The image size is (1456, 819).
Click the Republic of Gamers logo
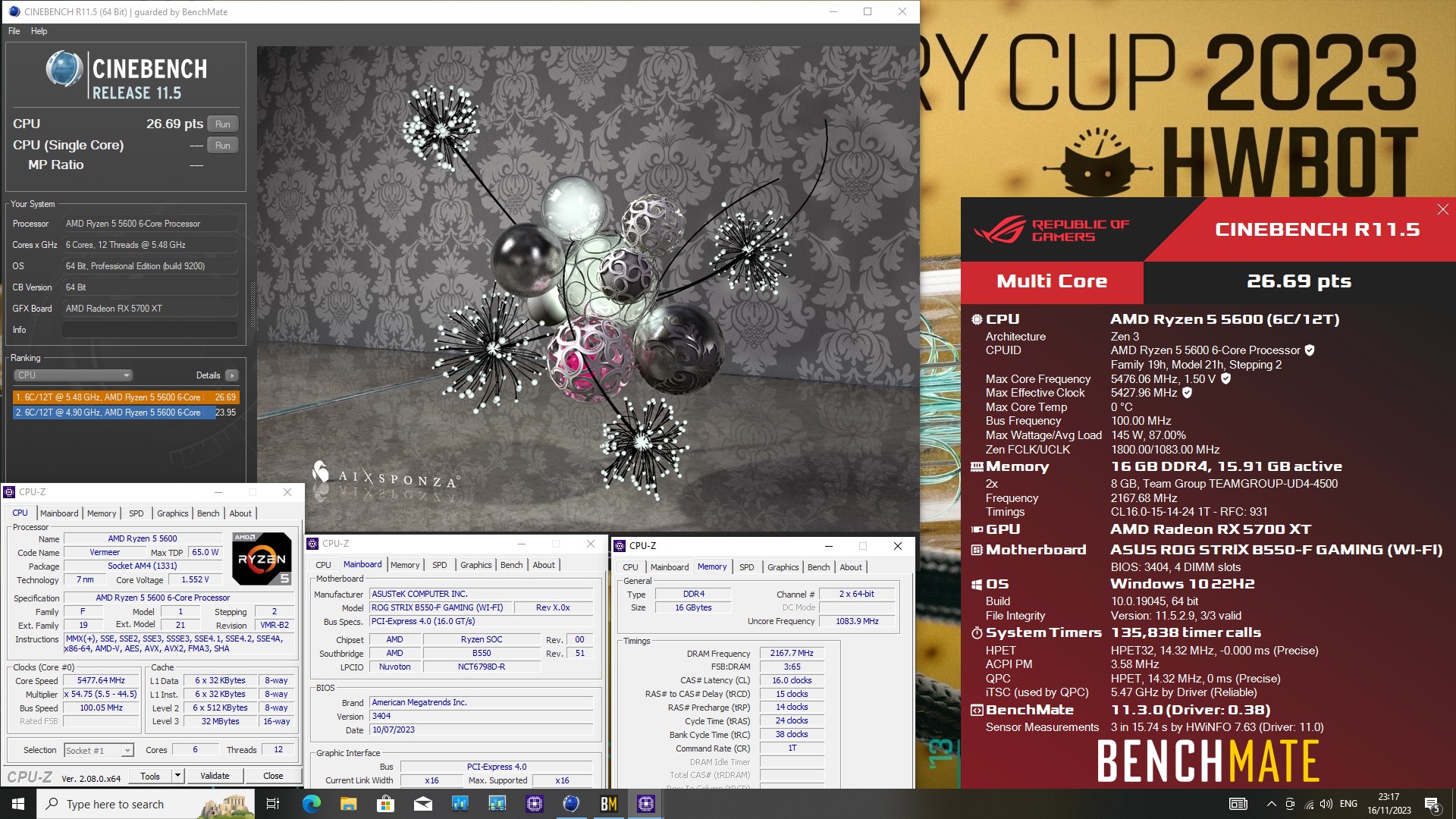(1051, 230)
